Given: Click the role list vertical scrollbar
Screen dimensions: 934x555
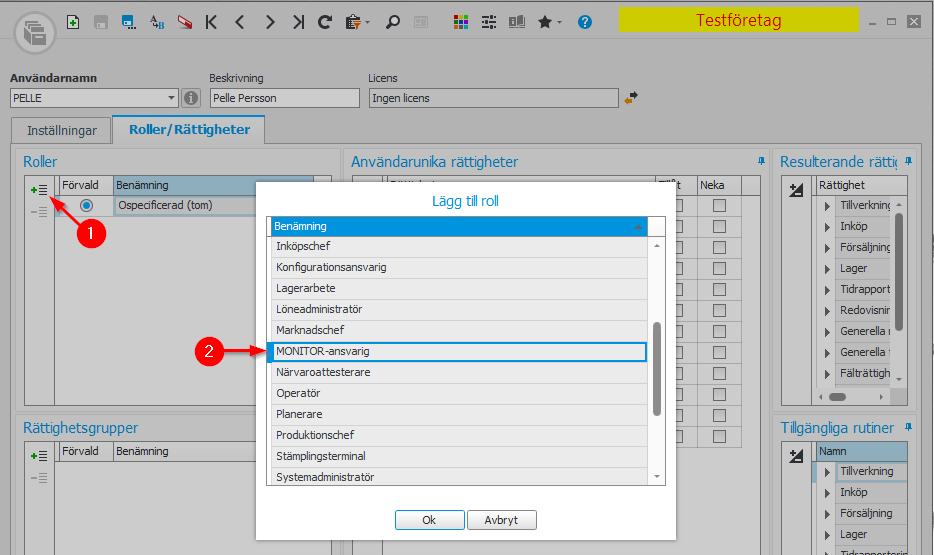Looking at the screenshot, I should pyautogui.click(x=657, y=368).
